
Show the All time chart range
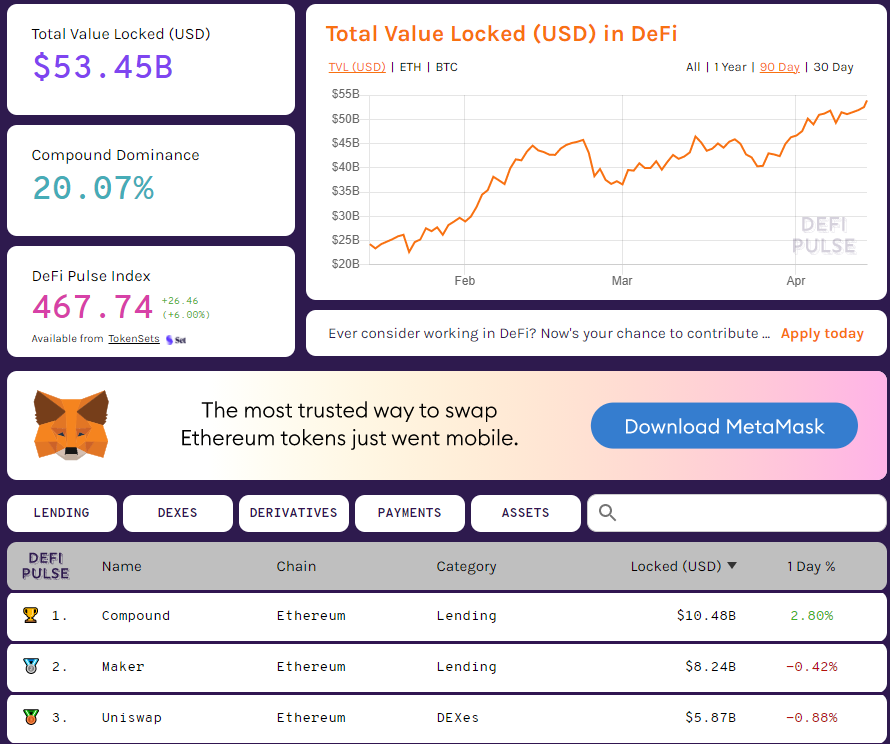pyautogui.click(x=693, y=67)
